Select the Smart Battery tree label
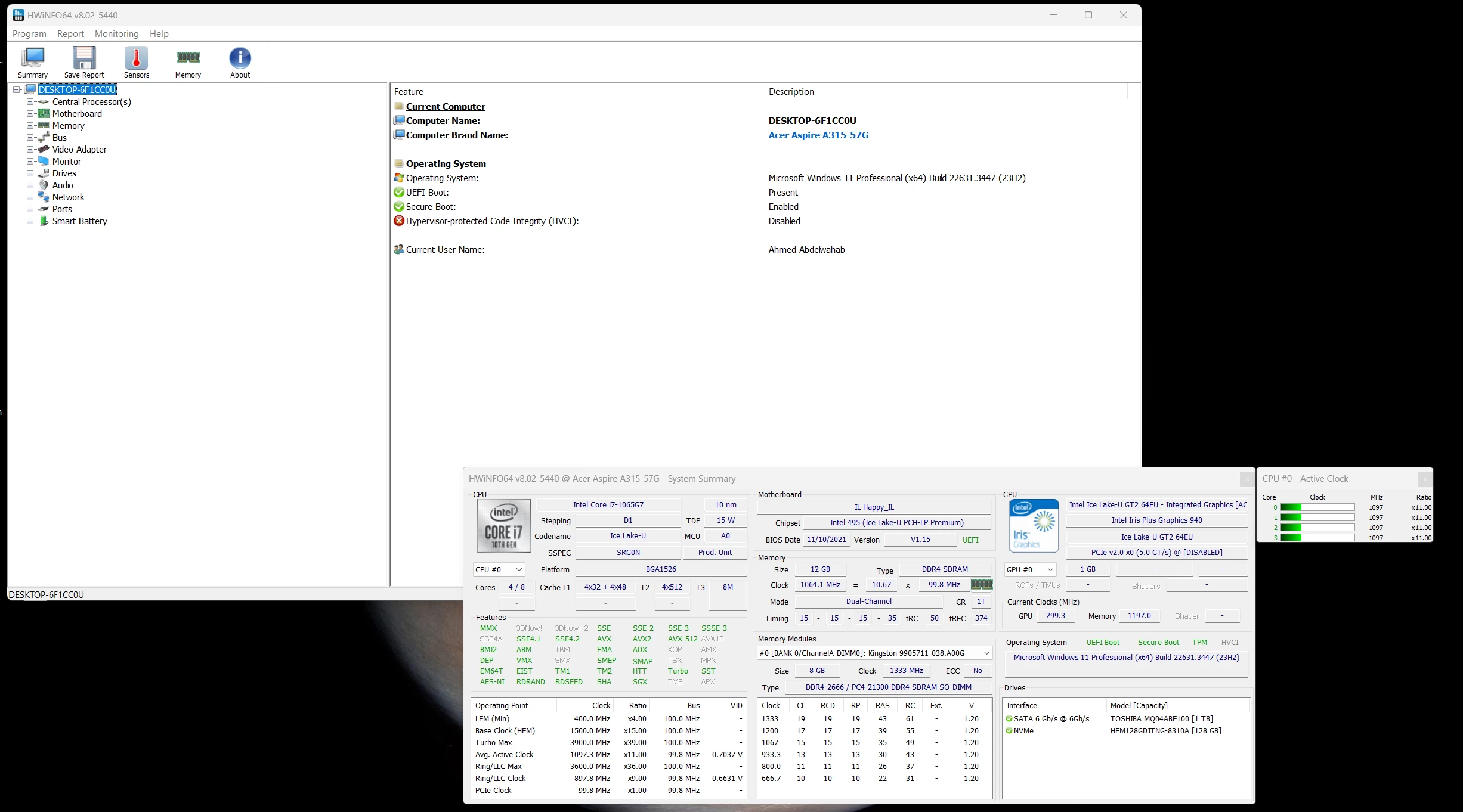This screenshot has width=1463, height=812. click(x=80, y=221)
